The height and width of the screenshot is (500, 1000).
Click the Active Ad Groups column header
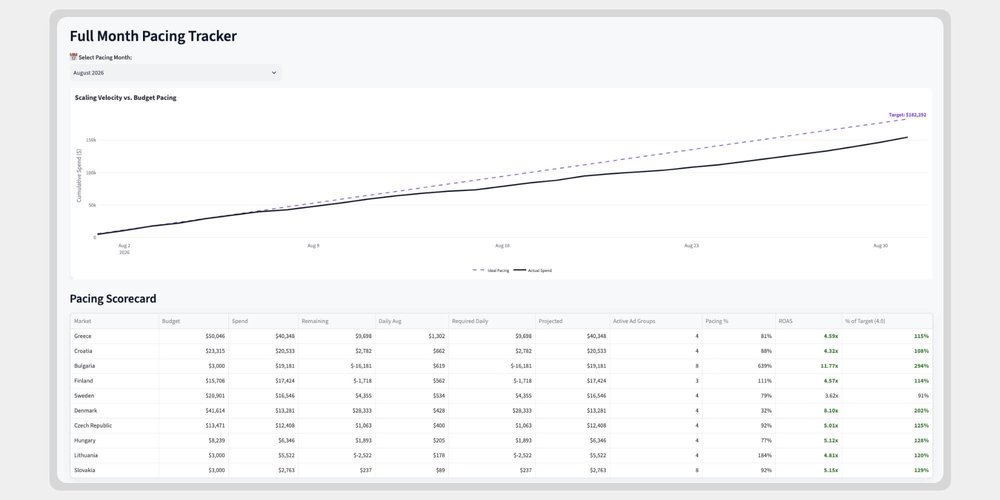tap(656, 321)
